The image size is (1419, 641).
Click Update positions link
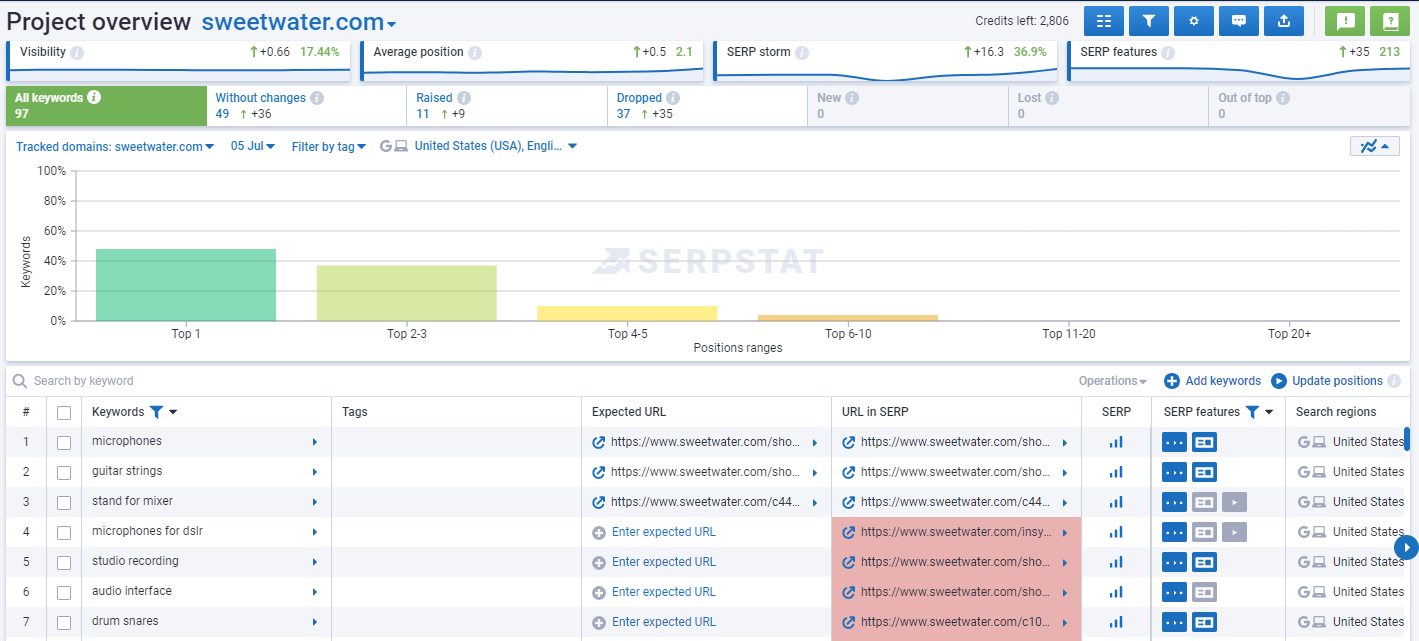(x=1337, y=381)
